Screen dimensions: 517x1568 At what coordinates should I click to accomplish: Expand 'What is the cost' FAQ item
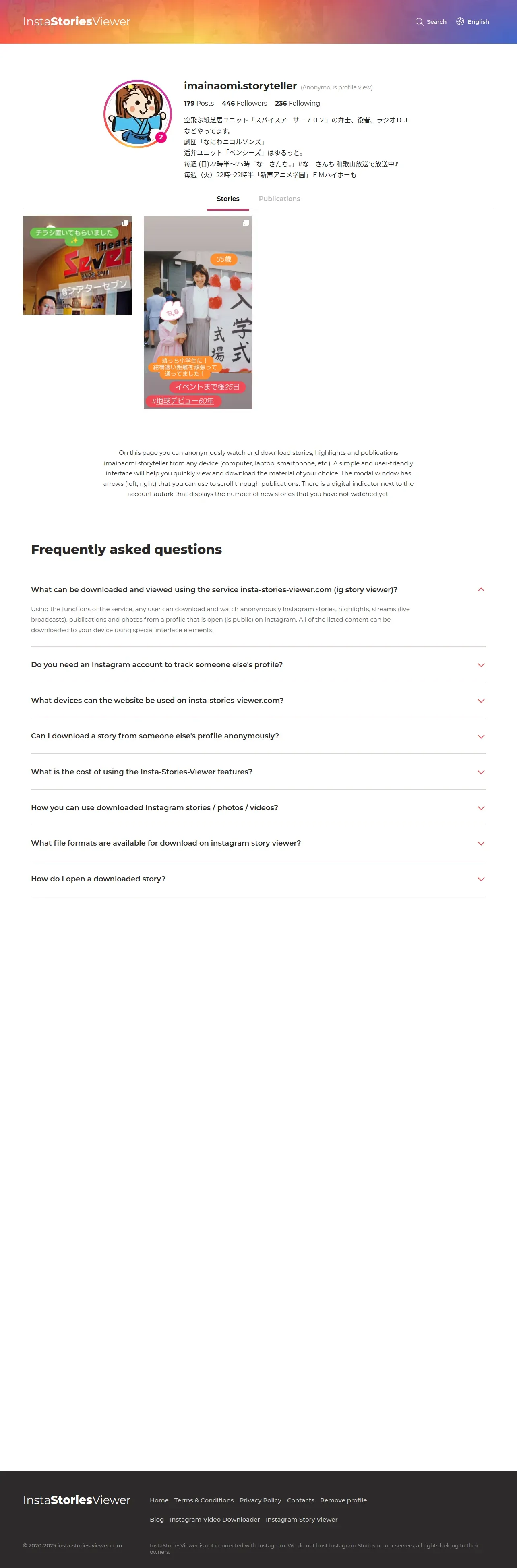[x=480, y=772]
